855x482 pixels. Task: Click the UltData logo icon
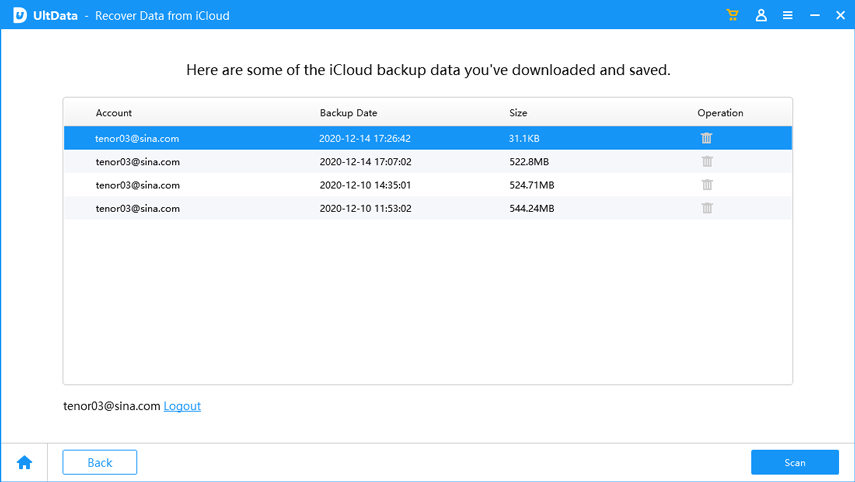coord(19,15)
